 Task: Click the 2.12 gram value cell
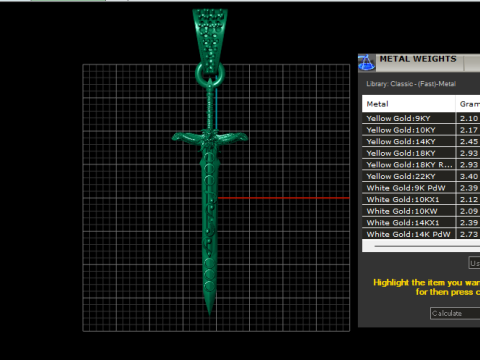[x=468, y=200]
